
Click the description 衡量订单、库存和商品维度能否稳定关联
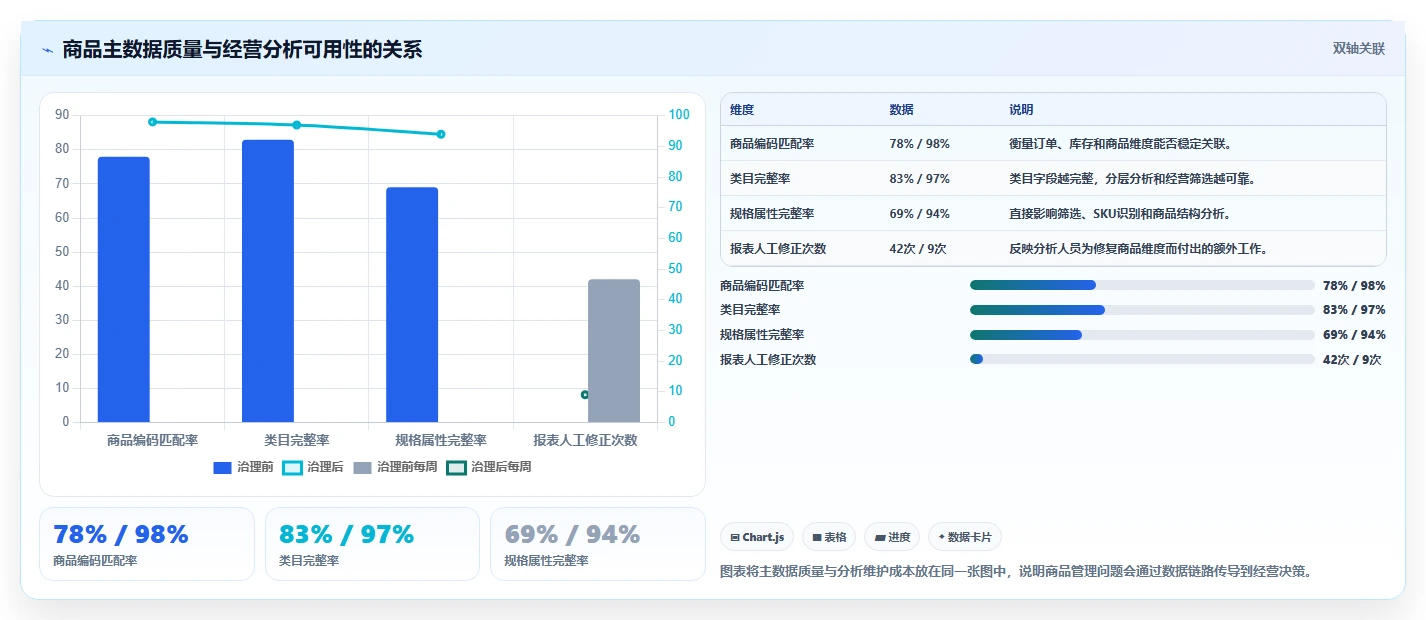pos(1120,144)
